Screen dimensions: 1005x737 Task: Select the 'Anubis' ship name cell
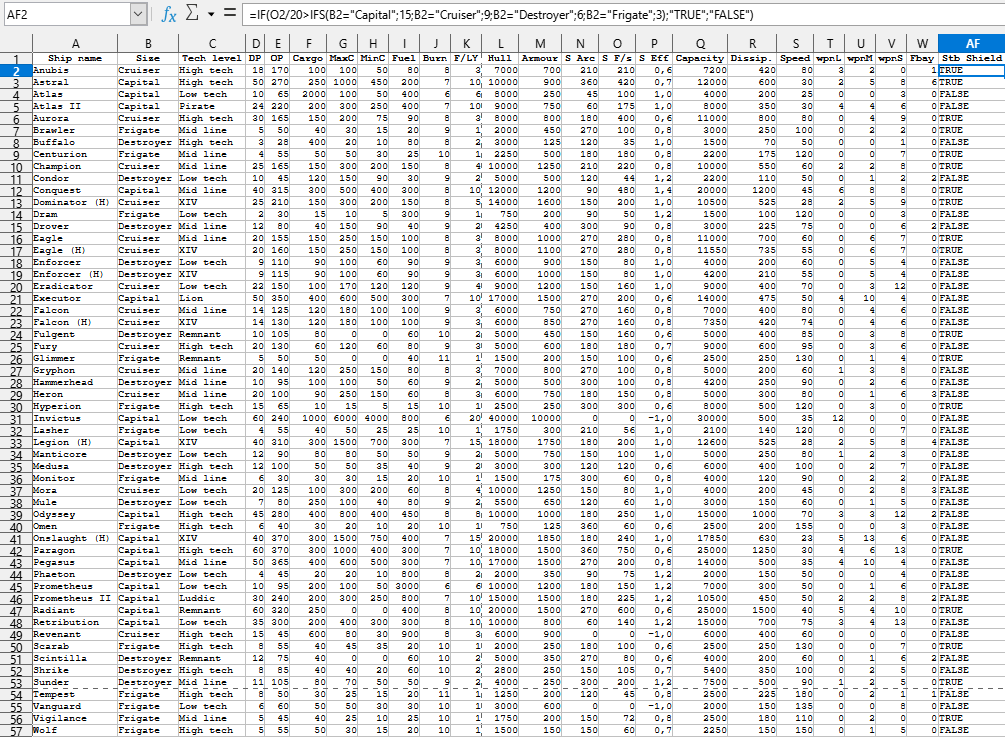point(75,70)
